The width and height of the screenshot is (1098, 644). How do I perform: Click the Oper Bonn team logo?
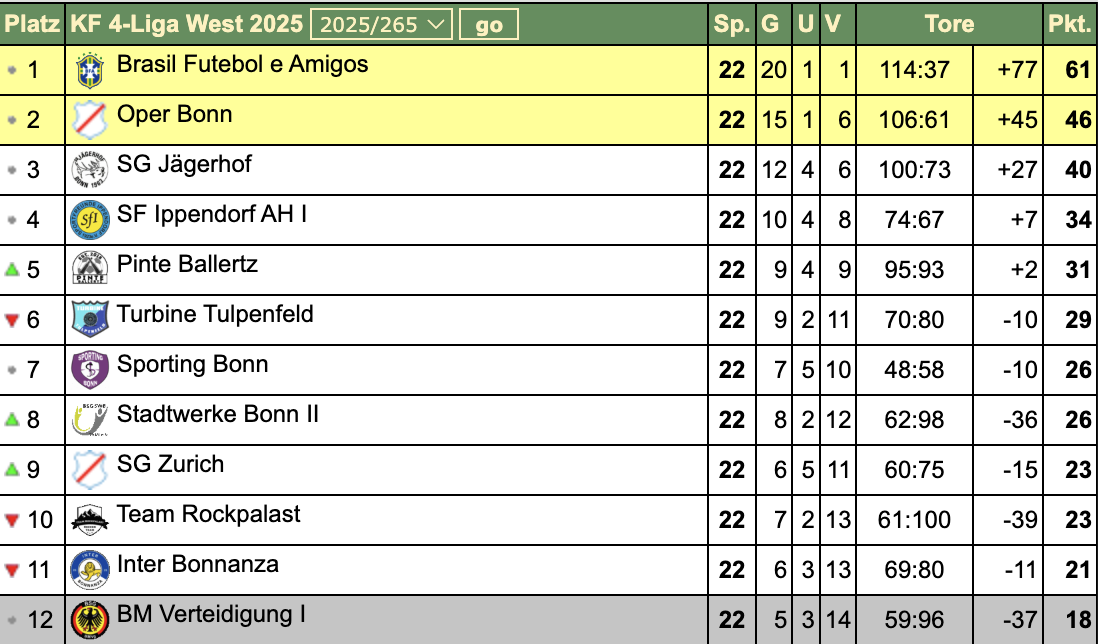tap(90, 120)
